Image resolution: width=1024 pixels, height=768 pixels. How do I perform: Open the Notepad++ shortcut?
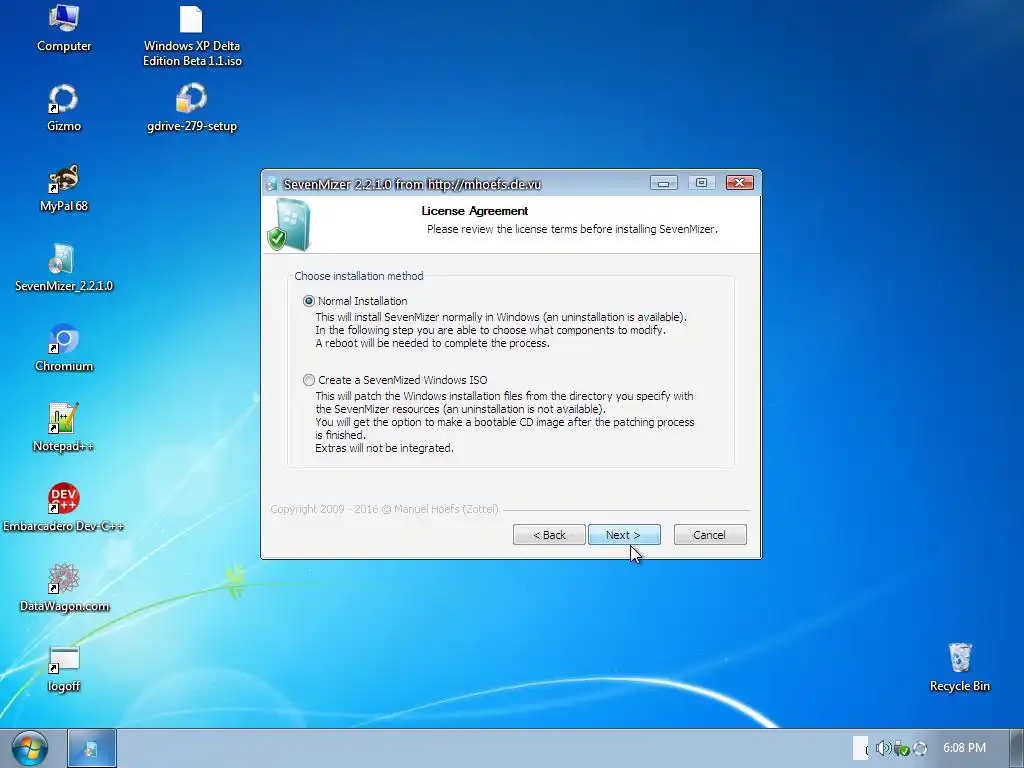coord(64,428)
